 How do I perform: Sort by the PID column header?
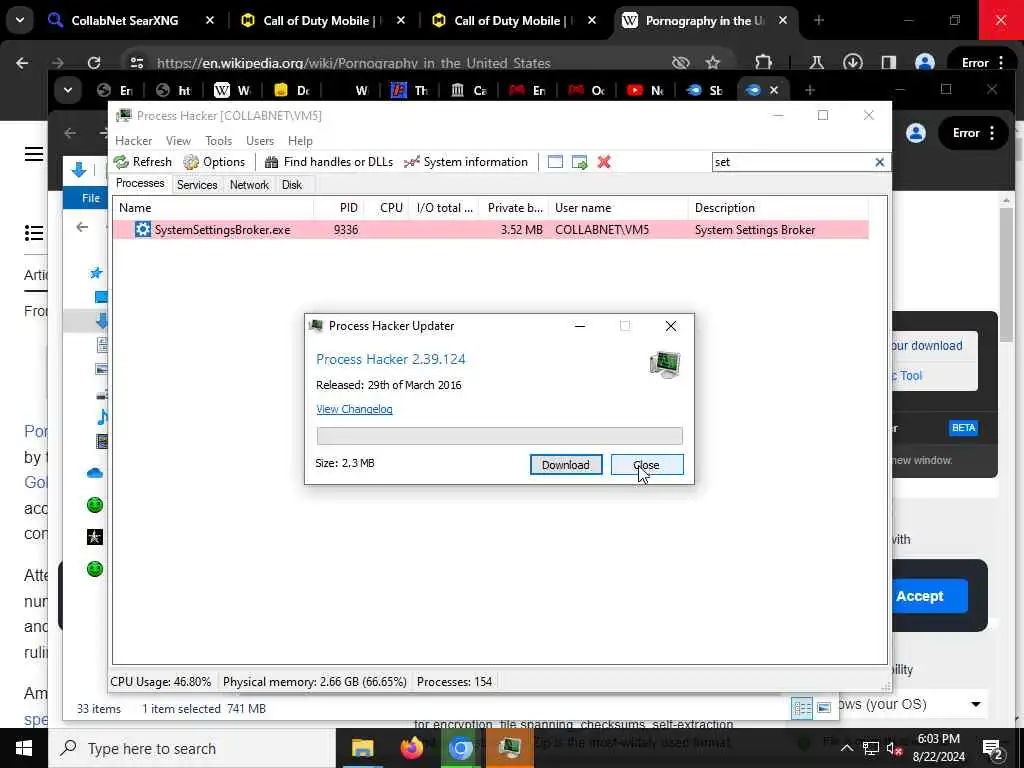click(338, 208)
